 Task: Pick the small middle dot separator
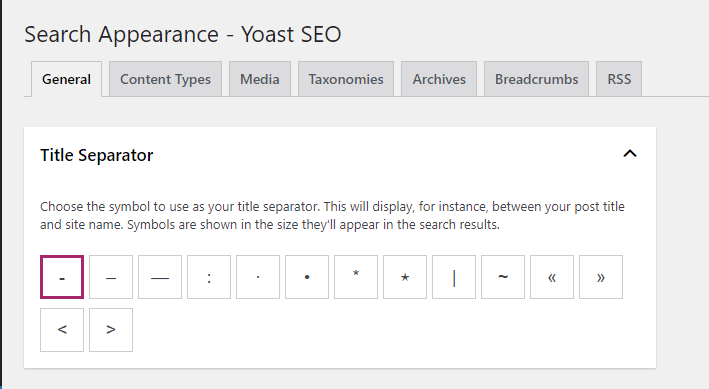coord(258,277)
